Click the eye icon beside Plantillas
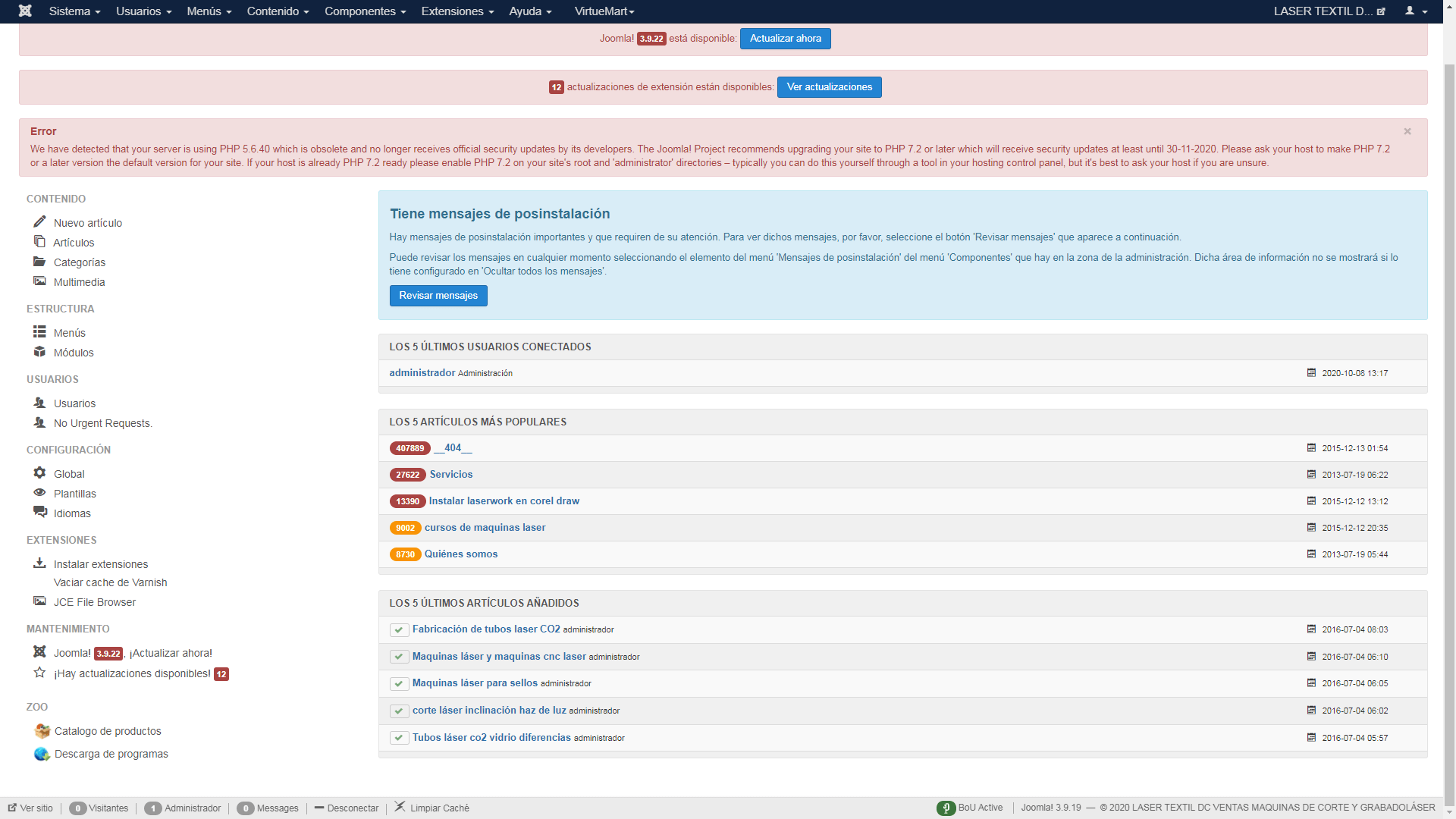The image size is (1456, 819). (x=39, y=492)
